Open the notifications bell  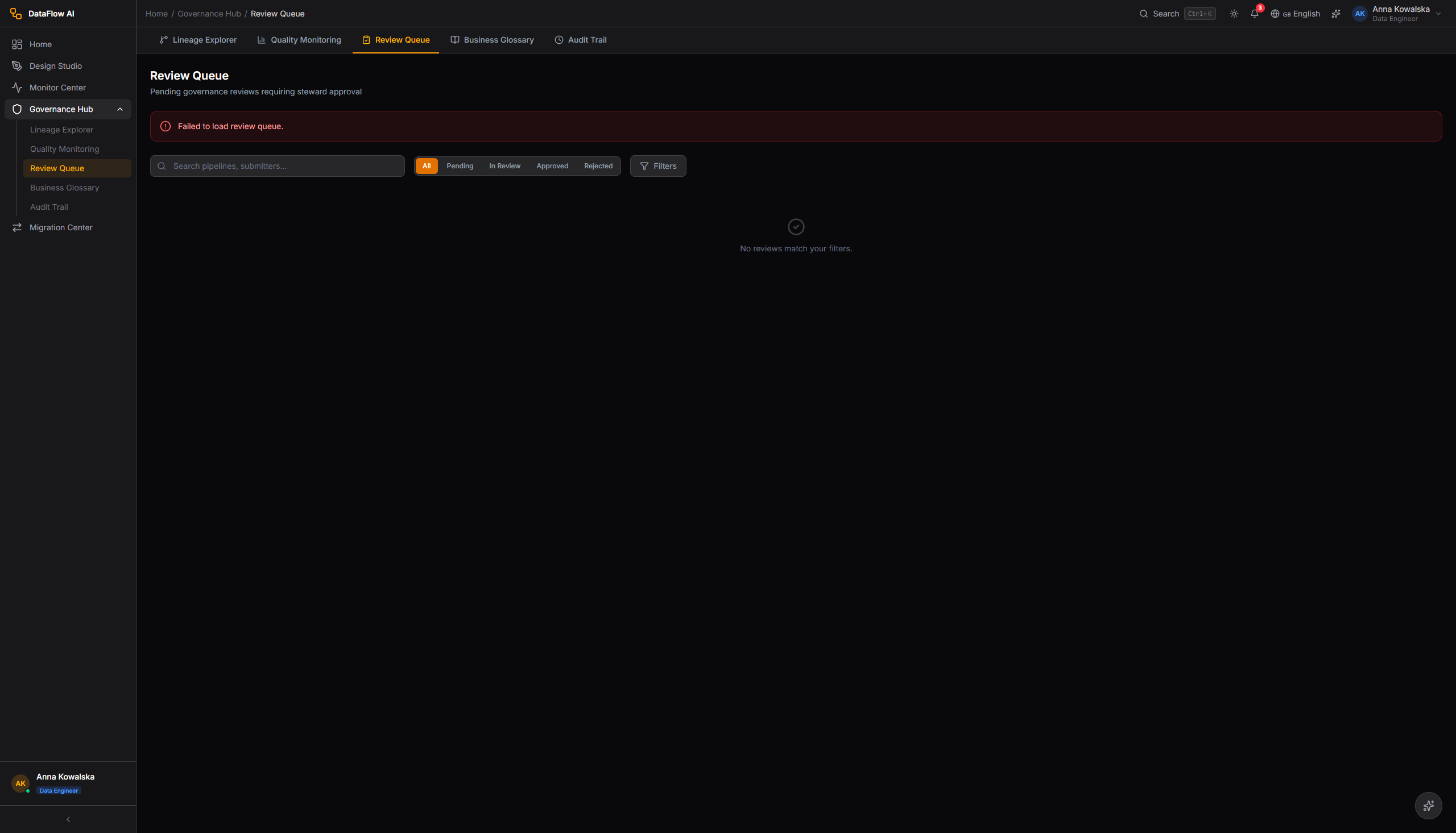click(1254, 14)
